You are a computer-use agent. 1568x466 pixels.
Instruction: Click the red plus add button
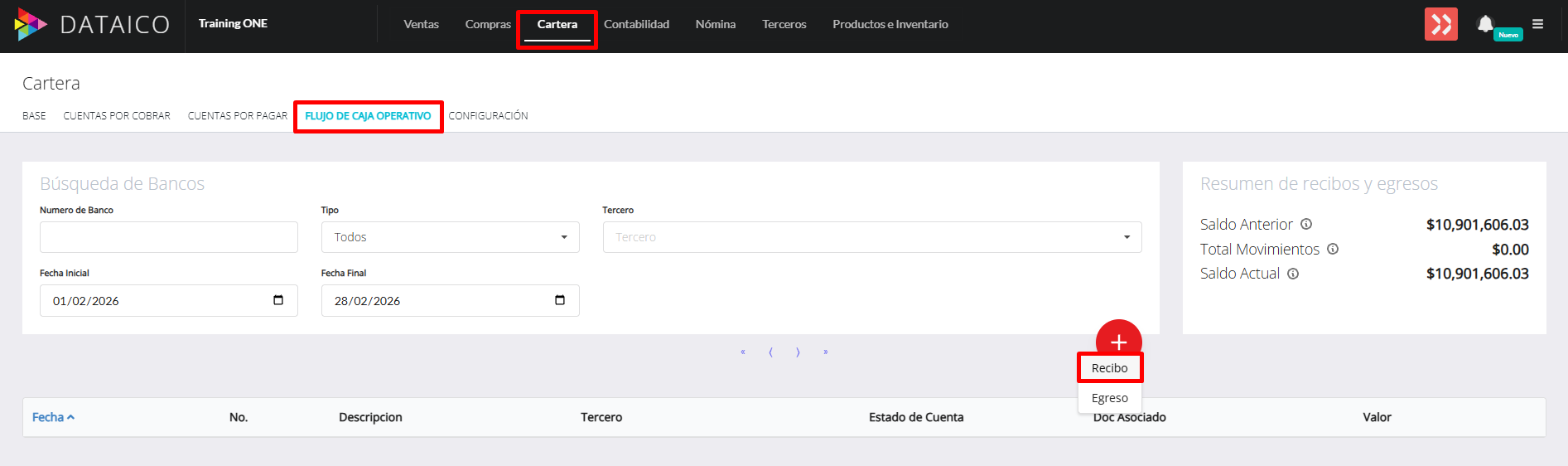1118,341
